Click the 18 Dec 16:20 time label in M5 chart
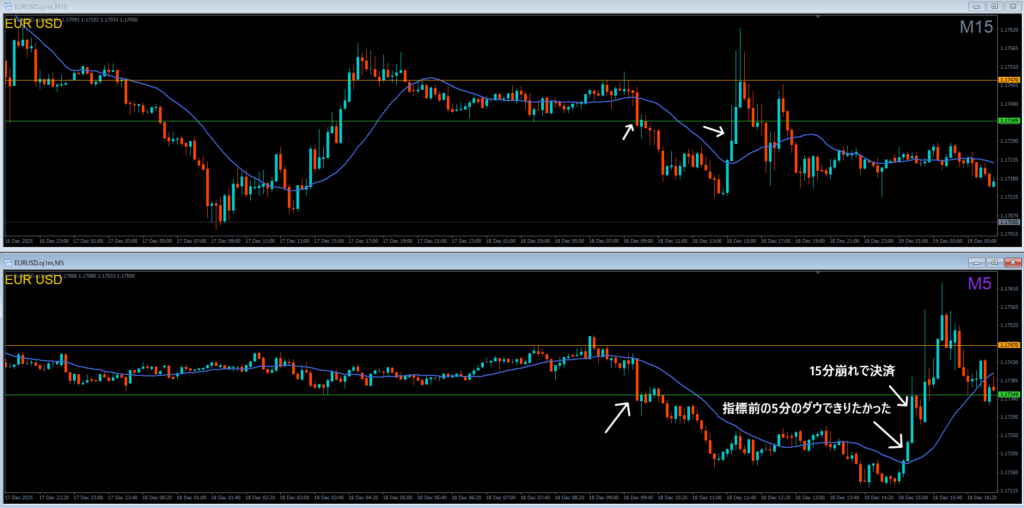 coord(984,498)
